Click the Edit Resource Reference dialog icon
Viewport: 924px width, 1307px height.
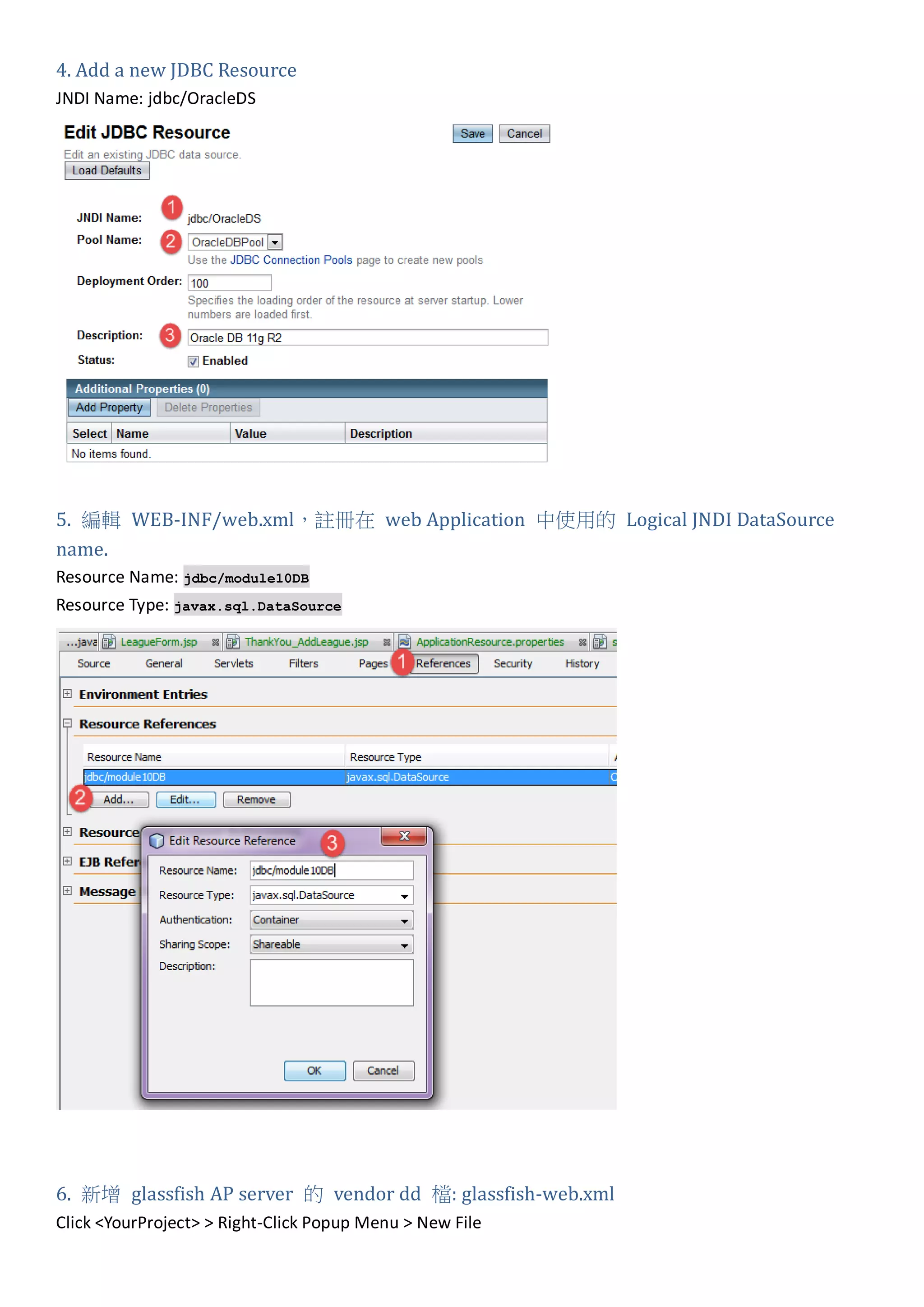tap(157, 841)
